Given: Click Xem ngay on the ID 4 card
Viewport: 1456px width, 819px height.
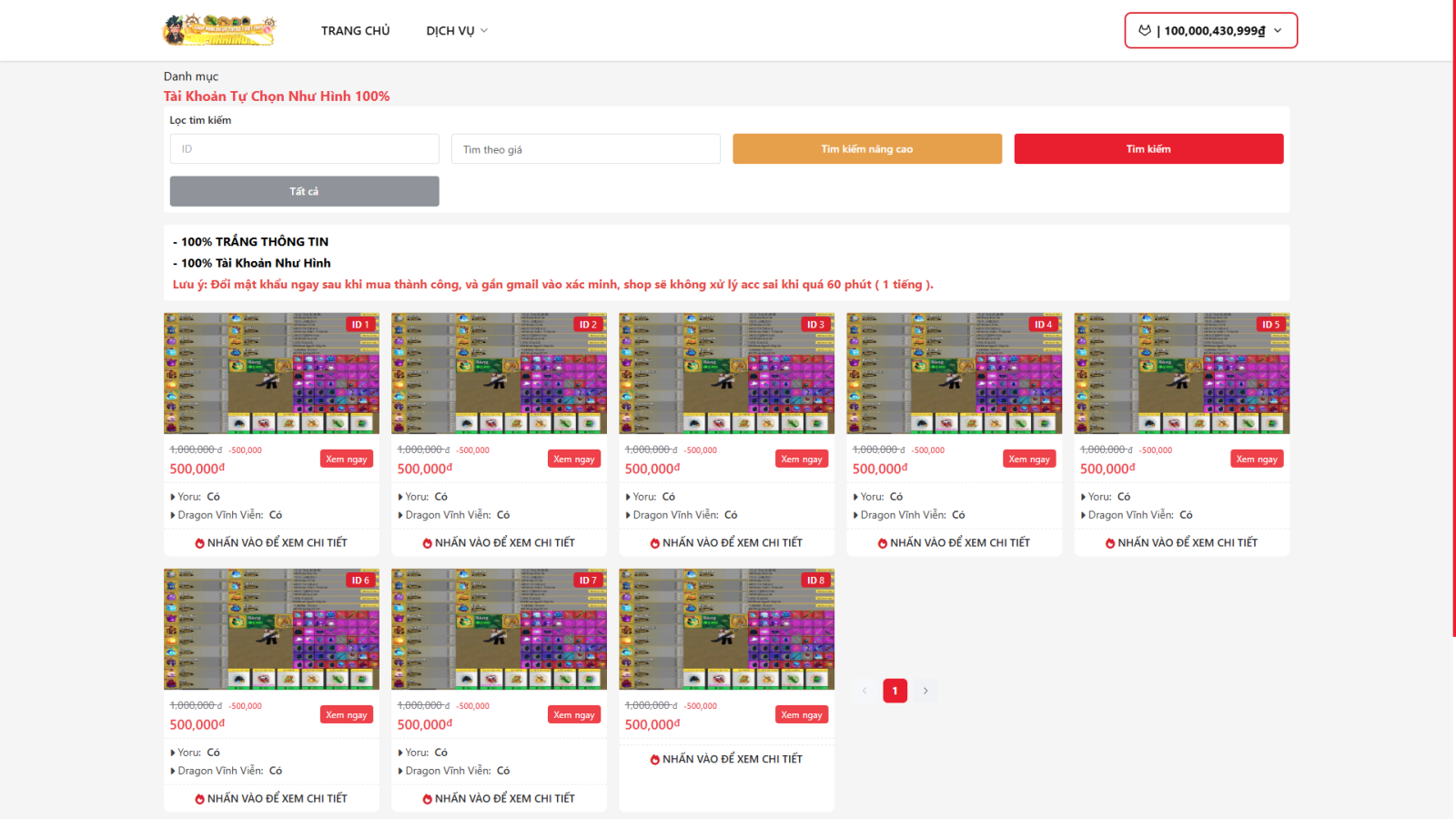Looking at the screenshot, I should [x=1029, y=460].
